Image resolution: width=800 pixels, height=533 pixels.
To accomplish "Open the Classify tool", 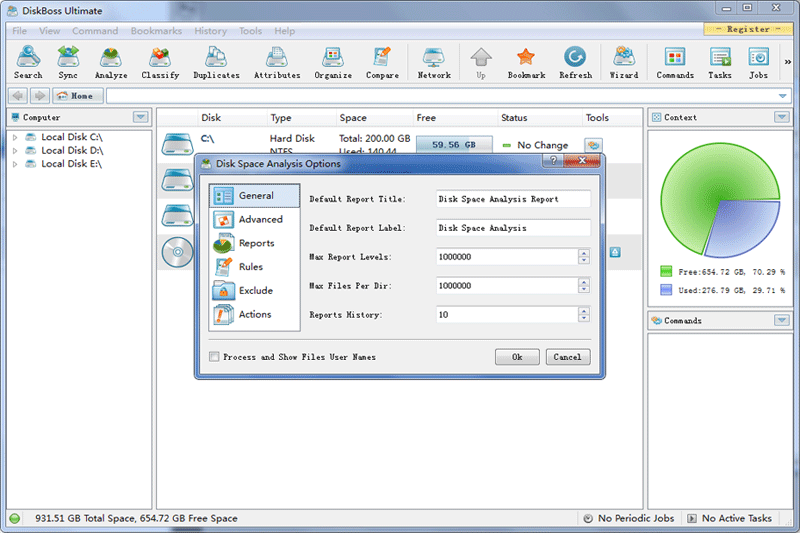I will [160, 62].
